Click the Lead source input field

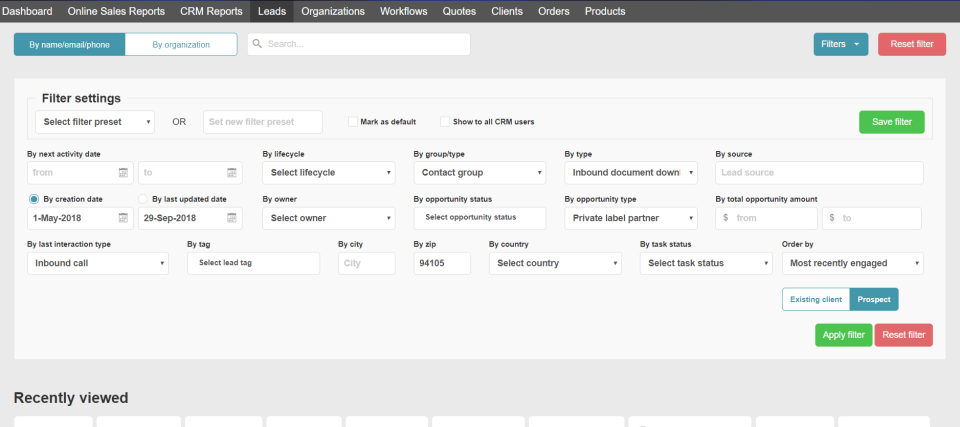(818, 173)
